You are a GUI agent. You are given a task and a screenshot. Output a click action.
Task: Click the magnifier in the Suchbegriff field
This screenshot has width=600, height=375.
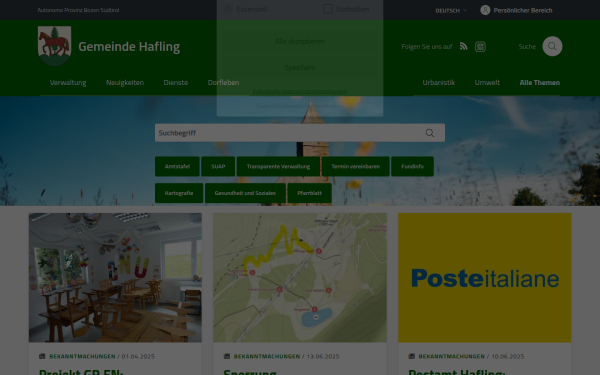click(430, 133)
